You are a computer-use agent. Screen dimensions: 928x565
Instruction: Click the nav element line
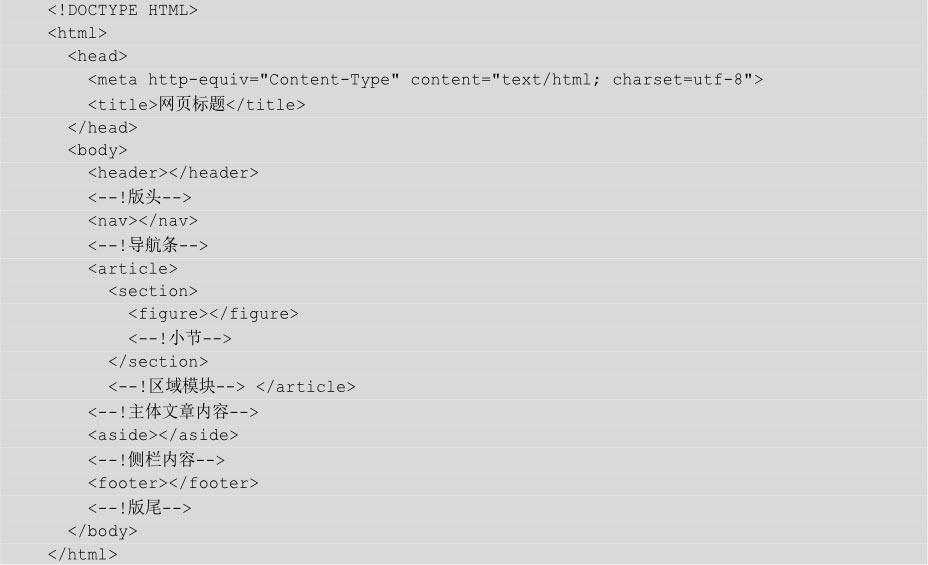(x=142, y=221)
